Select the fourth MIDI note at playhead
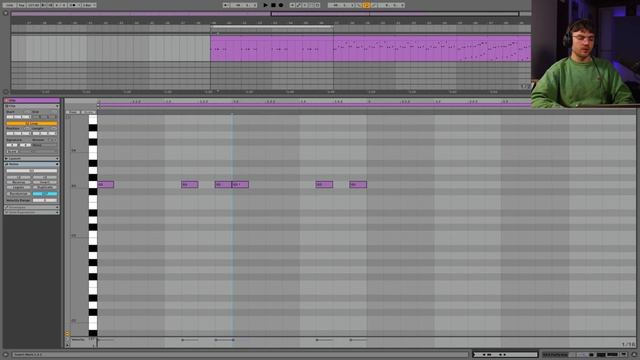640x360 pixels. 240,184
